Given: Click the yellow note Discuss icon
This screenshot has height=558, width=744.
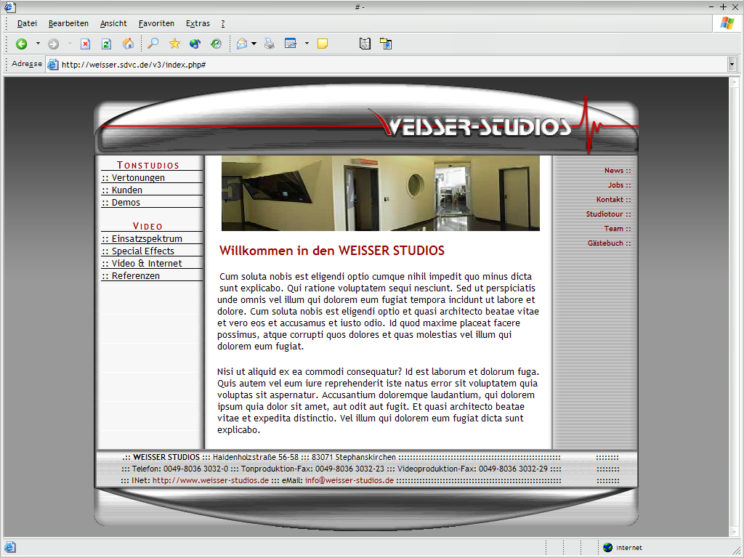Looking at the screenshot, I should coord(323,44).
